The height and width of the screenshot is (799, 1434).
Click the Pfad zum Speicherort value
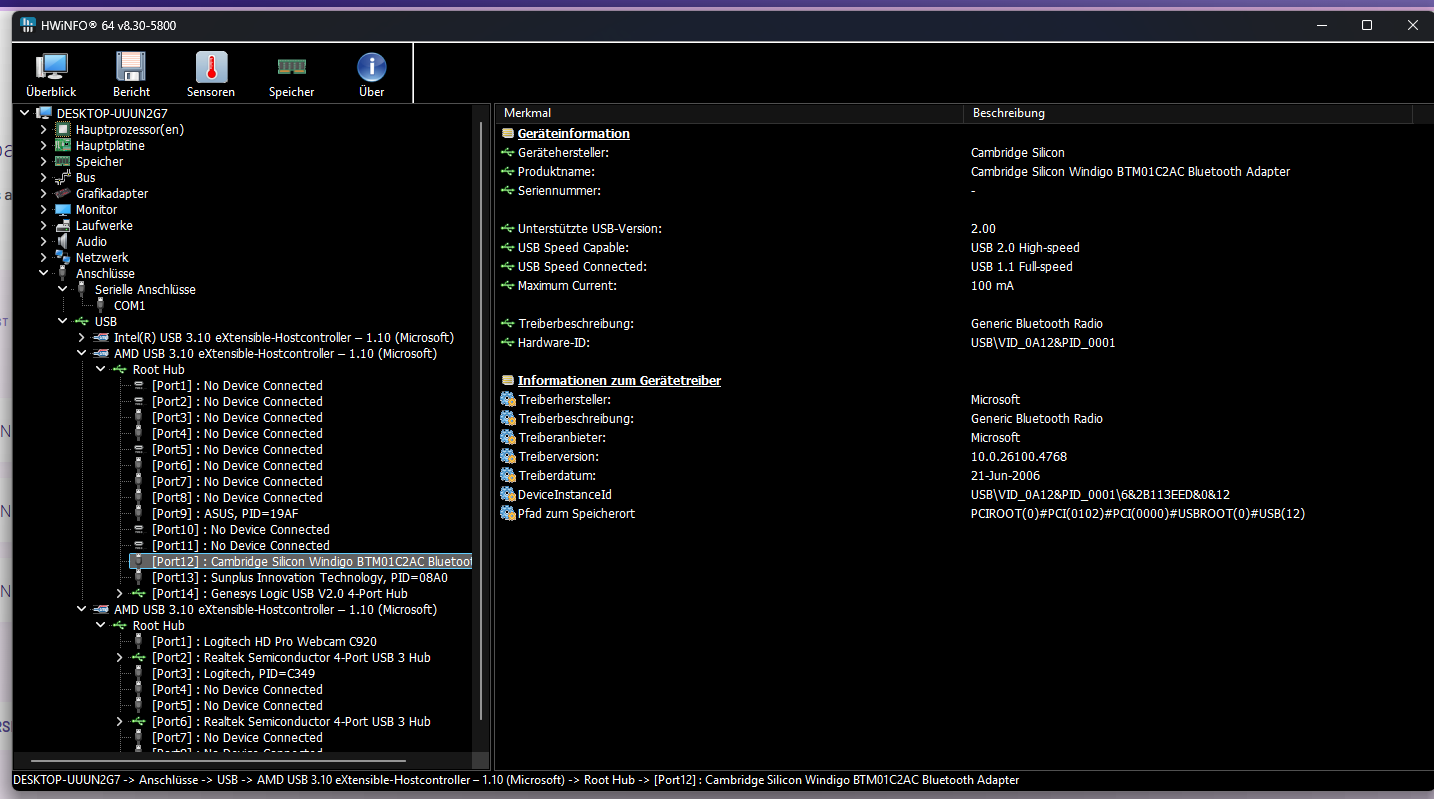[1138, 513]
